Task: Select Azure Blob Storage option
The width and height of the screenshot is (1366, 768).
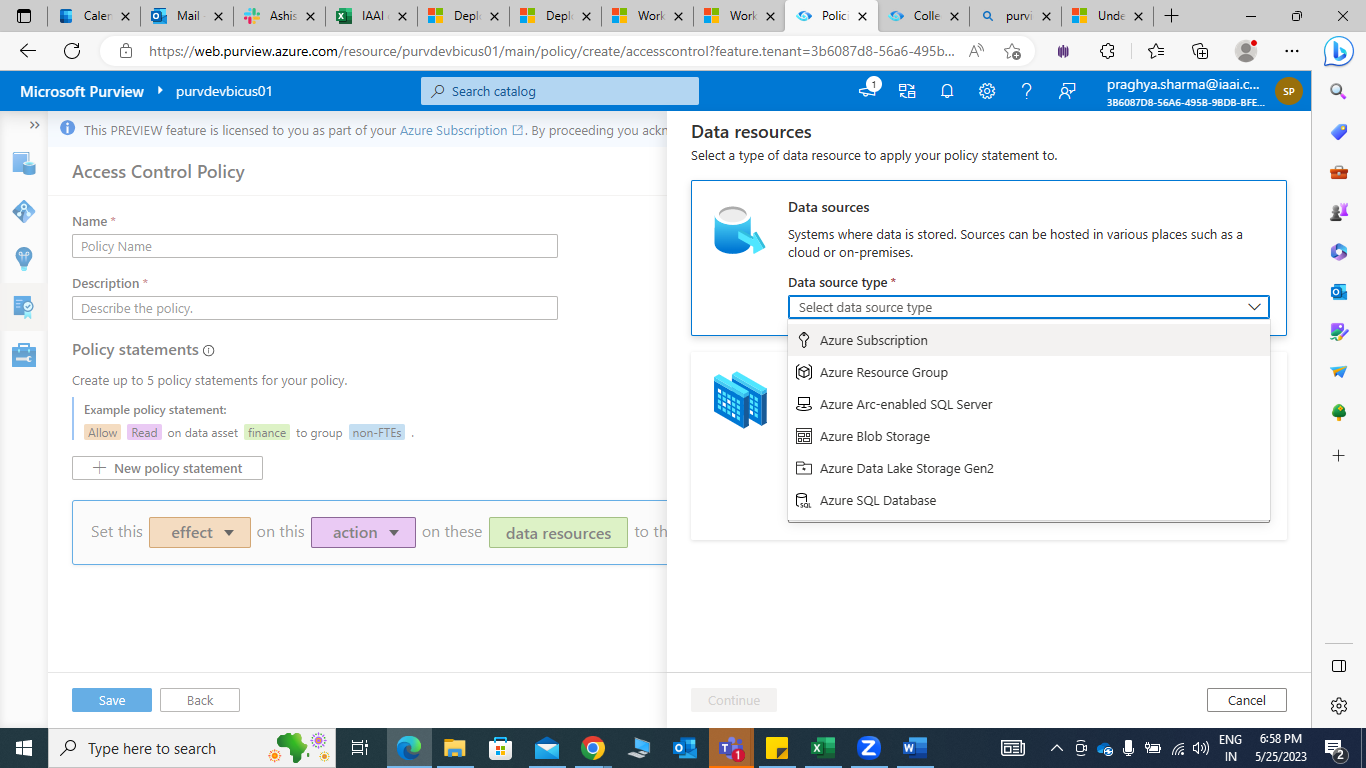Action: pyautogui.click(x=1029, y=436)
